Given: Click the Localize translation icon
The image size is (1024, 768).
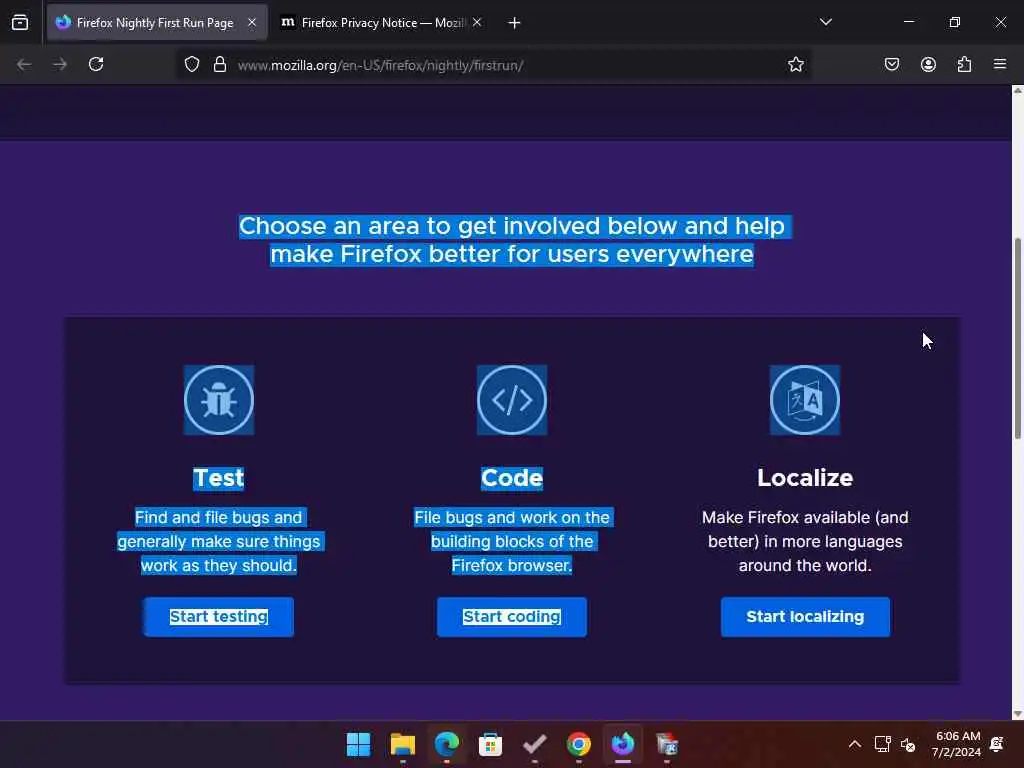Looking at the screenshot, I should (x=805, y=400).
